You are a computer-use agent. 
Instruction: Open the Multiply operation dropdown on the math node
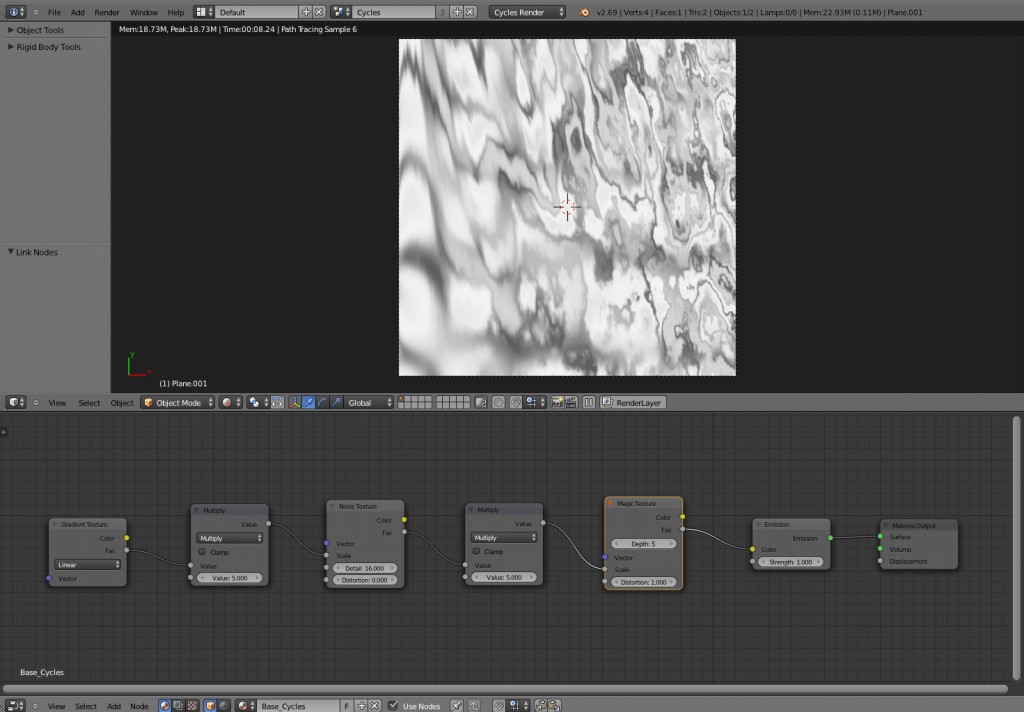tap(229, 537)
